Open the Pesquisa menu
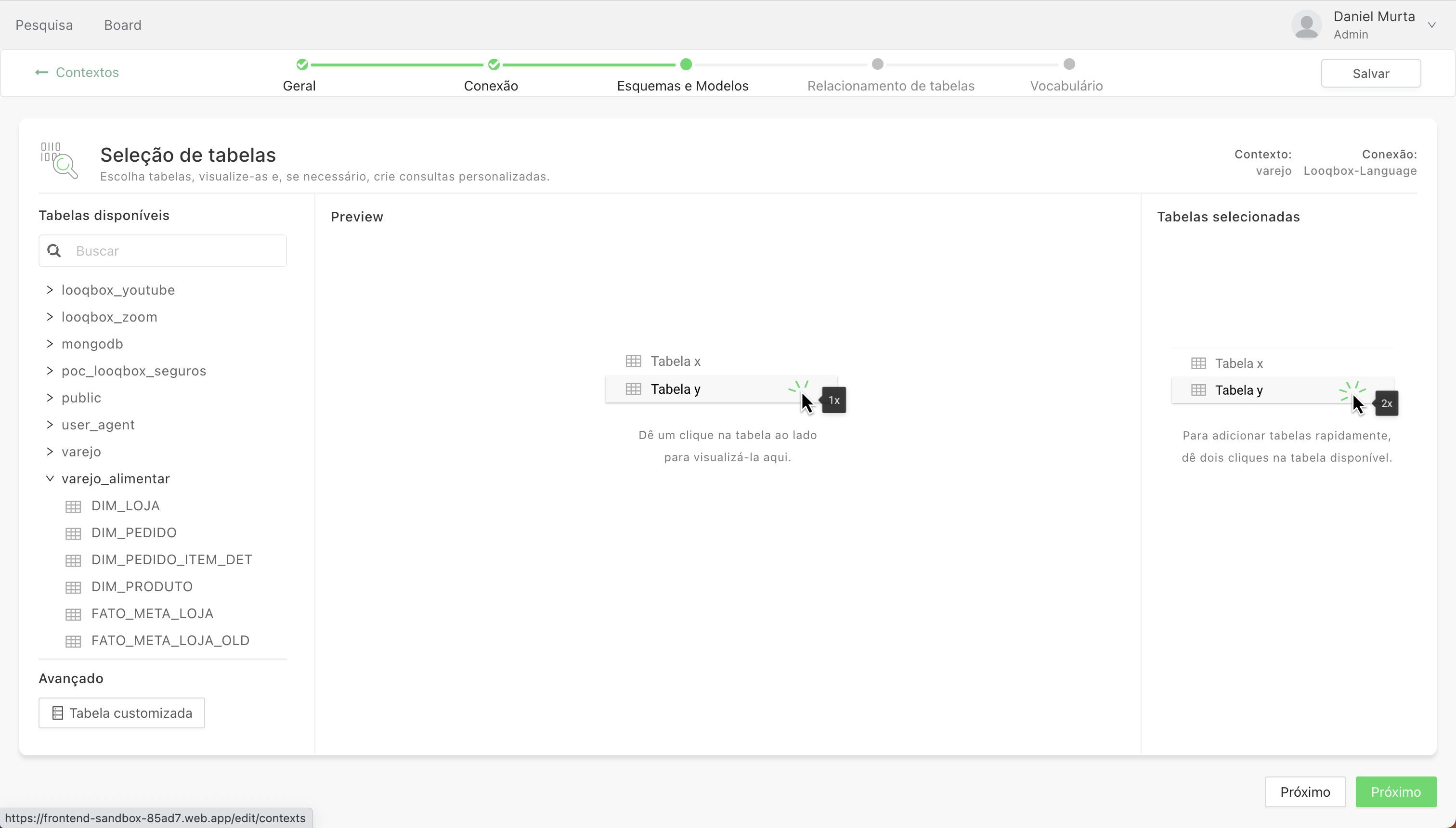Image resolution: width=1456 pixels, height=828 pixels. (x=44, y=25)
